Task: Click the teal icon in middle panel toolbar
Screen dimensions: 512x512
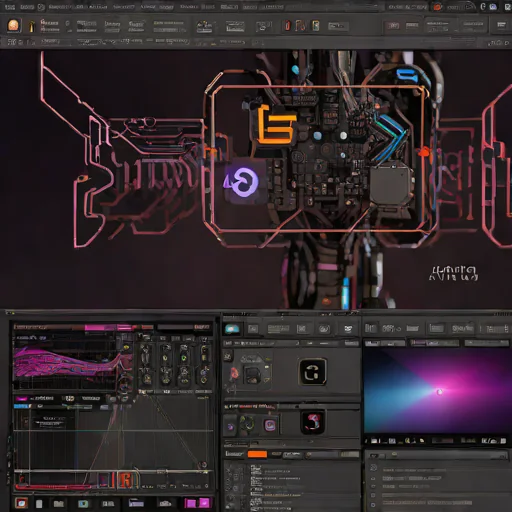Action: tap(232, 329)
